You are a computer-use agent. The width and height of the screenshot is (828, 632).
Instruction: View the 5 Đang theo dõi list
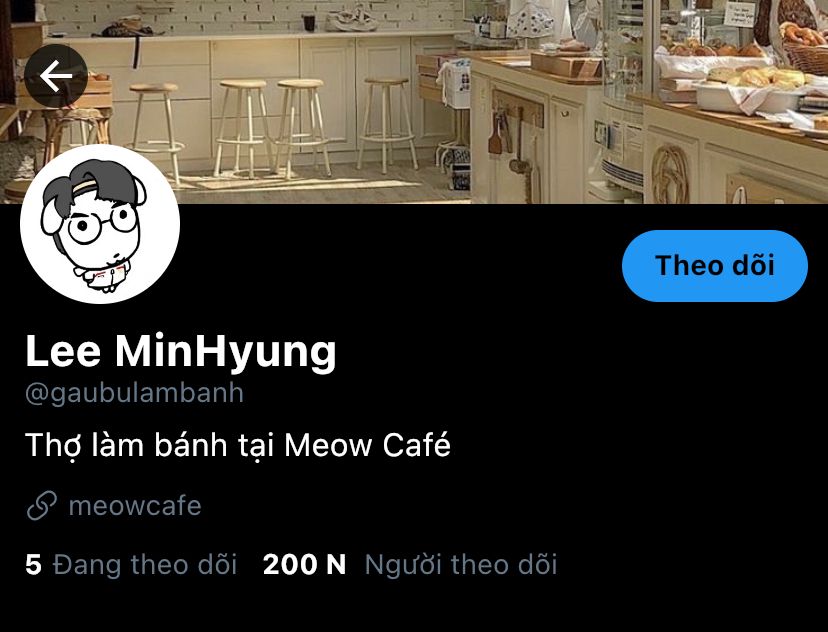131,564
